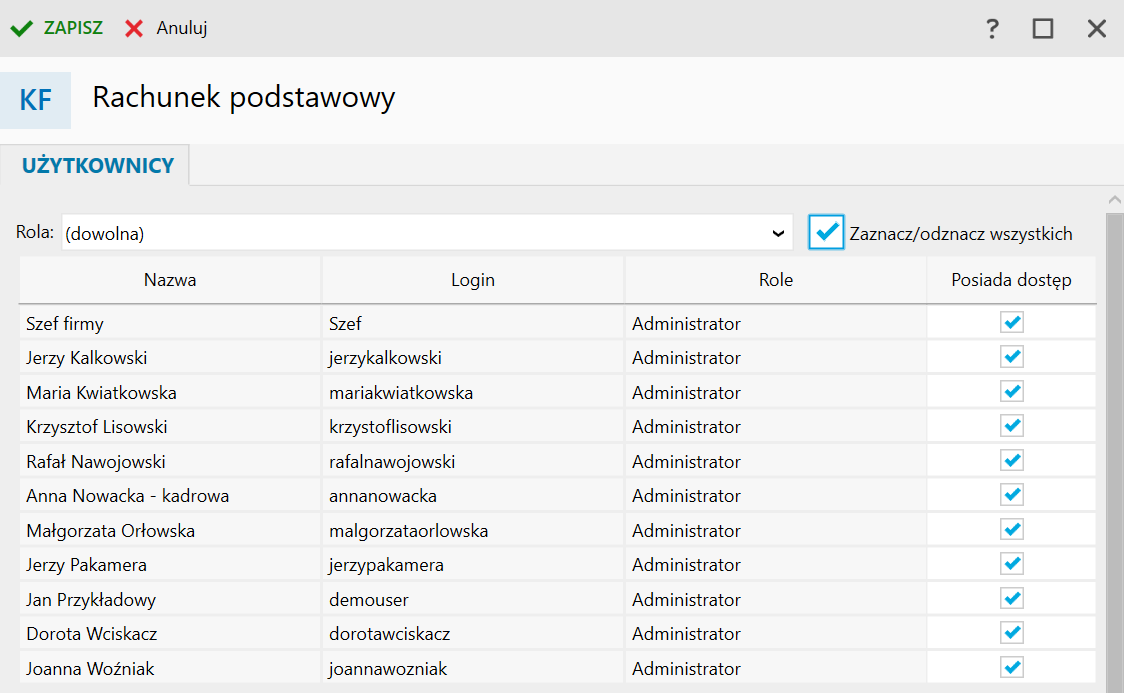Switch to the UŻYTKOWNICY tab
Viewport: 1124px width, 693px height.
[98, 166]
